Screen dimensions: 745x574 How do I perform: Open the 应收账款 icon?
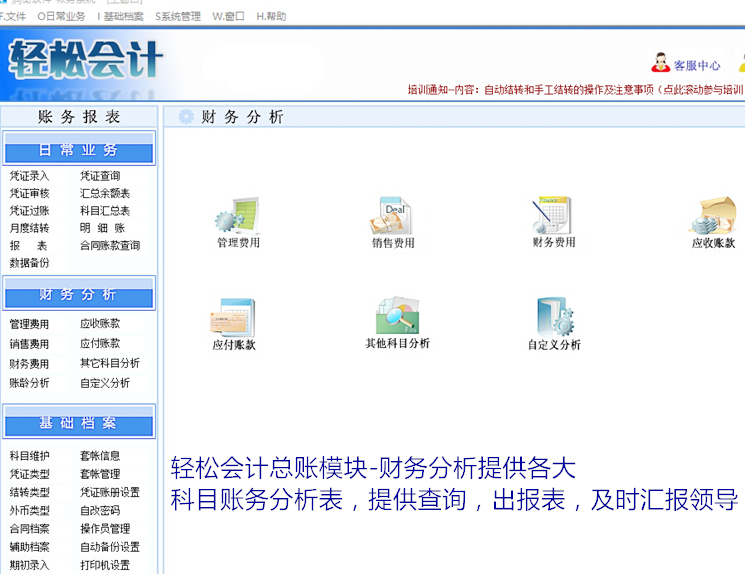tap(712, 216)
